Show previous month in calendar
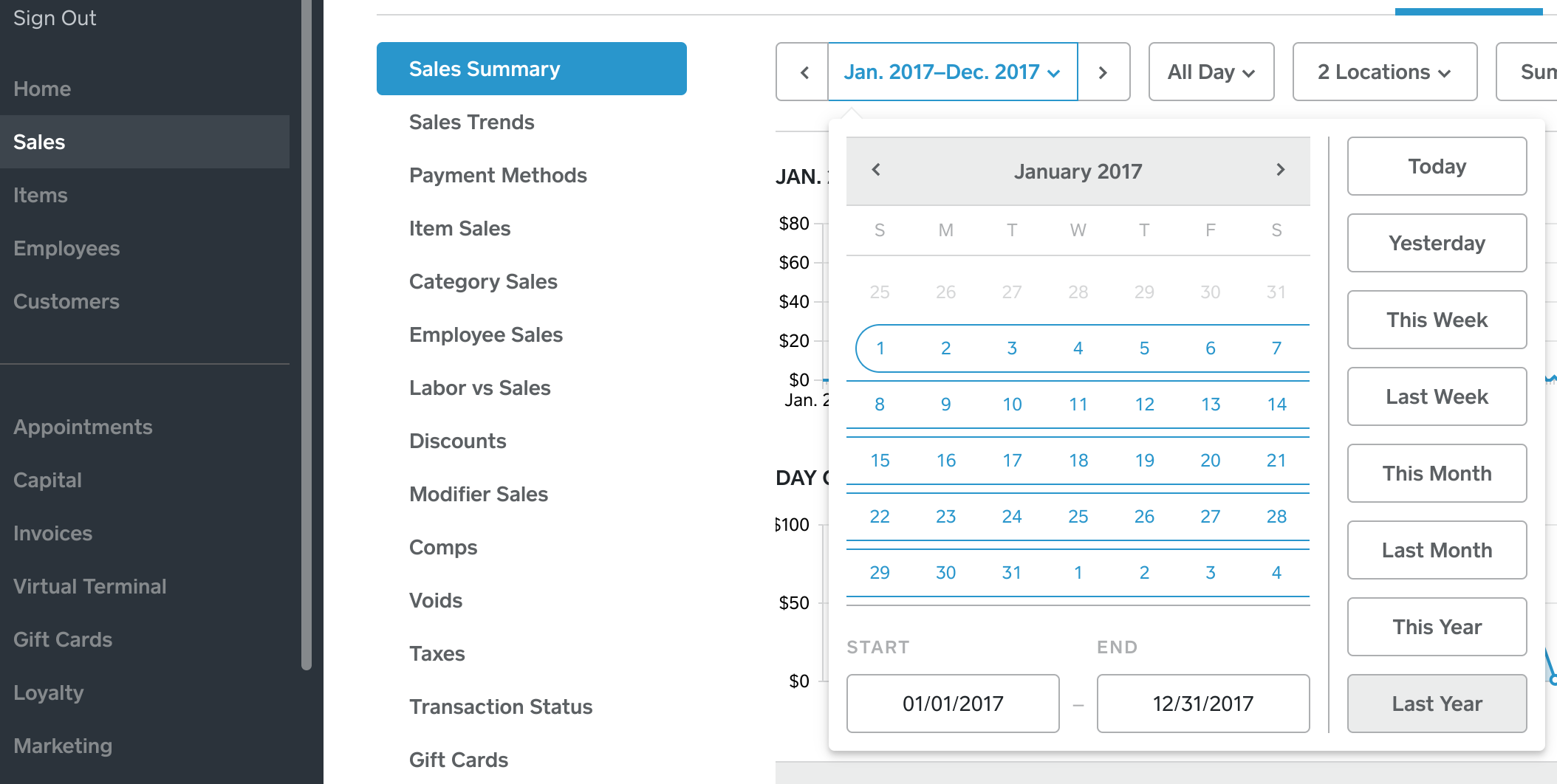 [x=876, y=171]
